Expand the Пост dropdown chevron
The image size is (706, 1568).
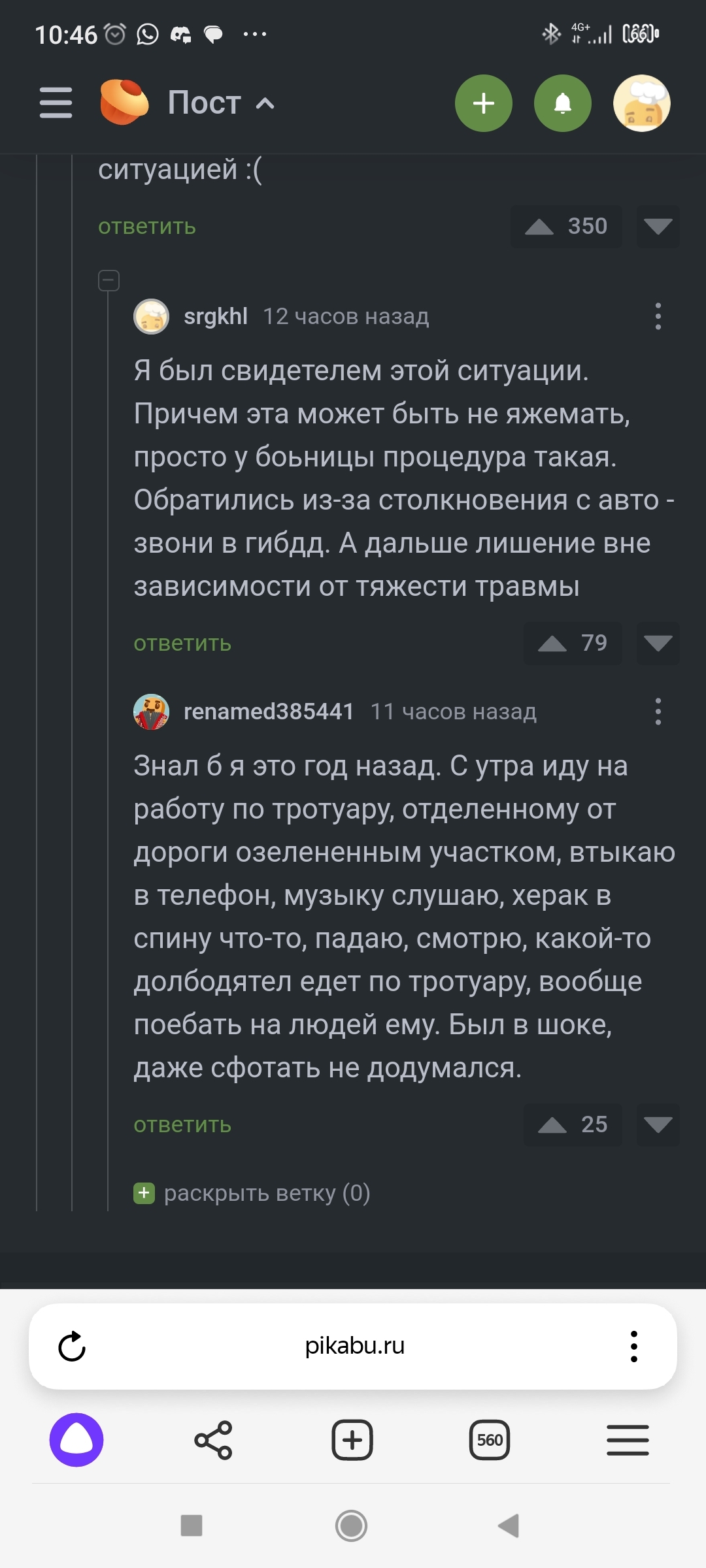[x=265, y=103]
